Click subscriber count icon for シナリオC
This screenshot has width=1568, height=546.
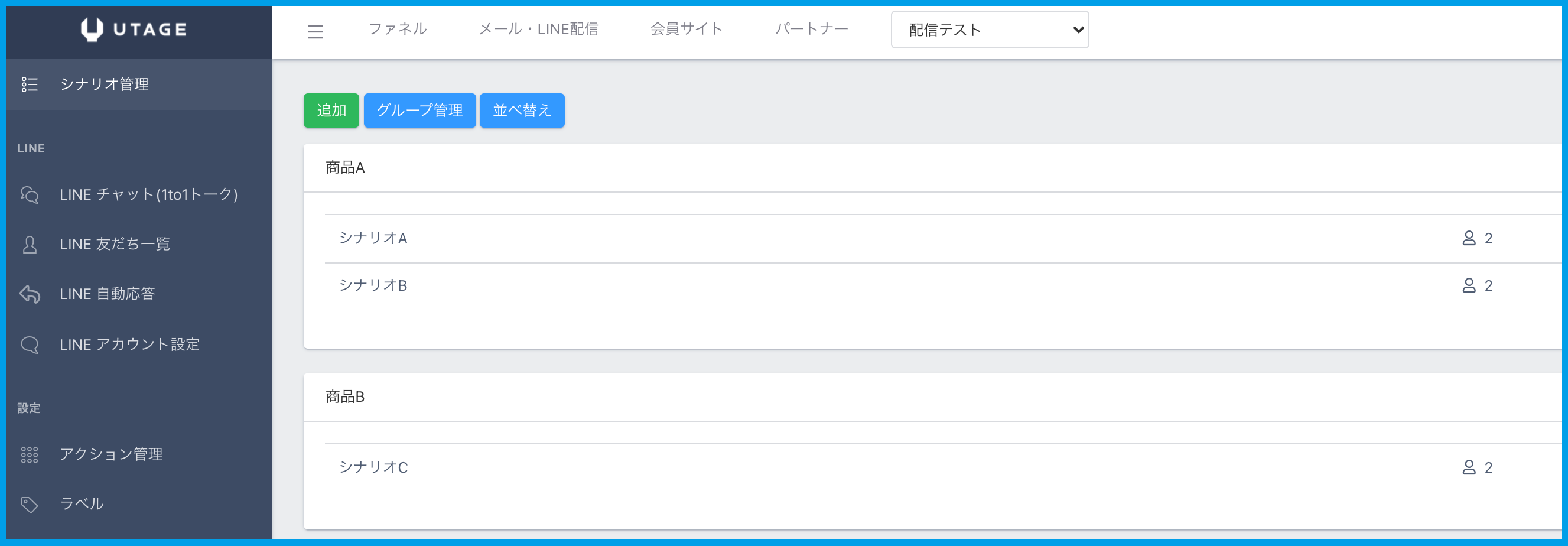coord(1468,467)
